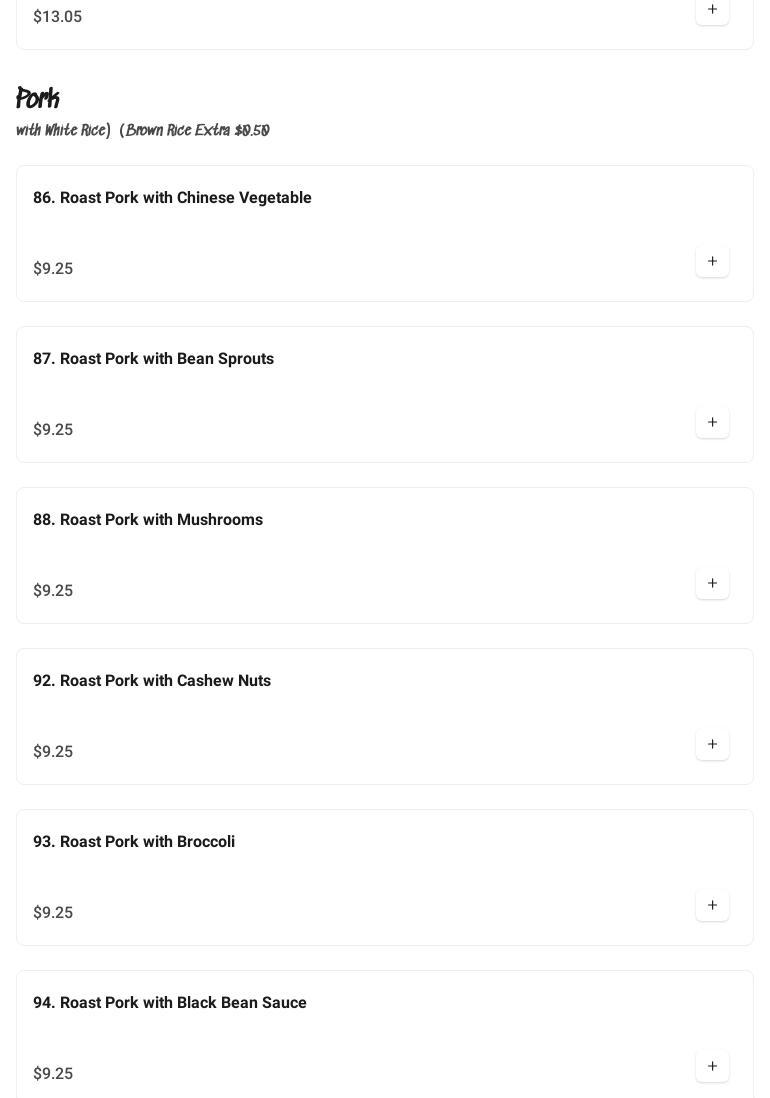
Task: Add the $13.05 item at top
Action: [712, 10]
